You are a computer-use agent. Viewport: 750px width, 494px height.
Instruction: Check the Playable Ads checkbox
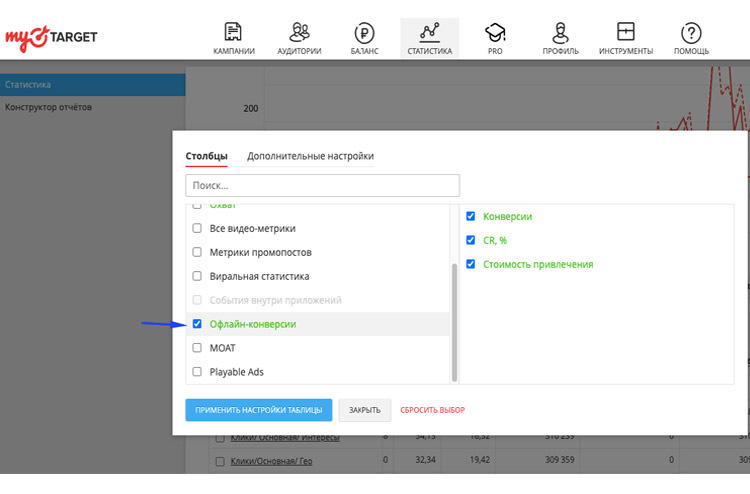(x=197, y=372)
